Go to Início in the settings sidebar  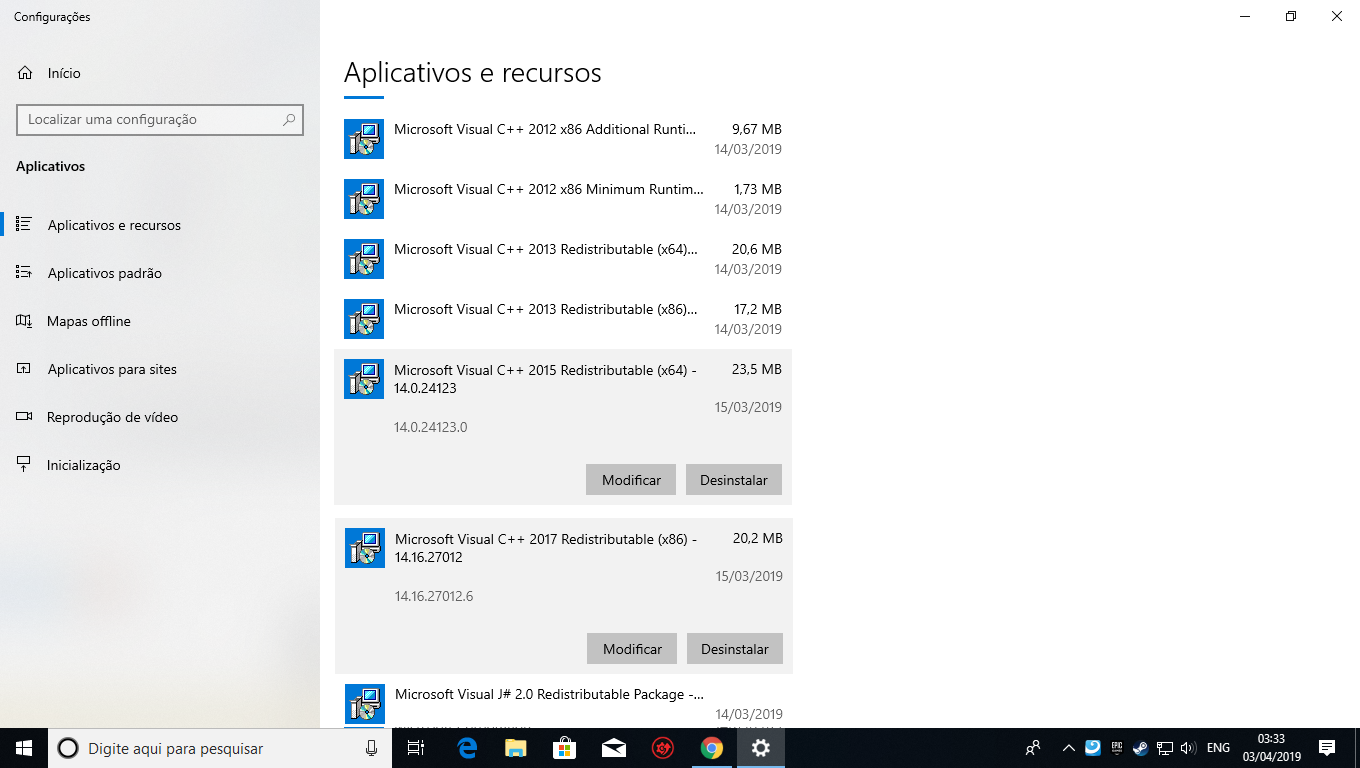pyautogui.click(x=160, y=73)
